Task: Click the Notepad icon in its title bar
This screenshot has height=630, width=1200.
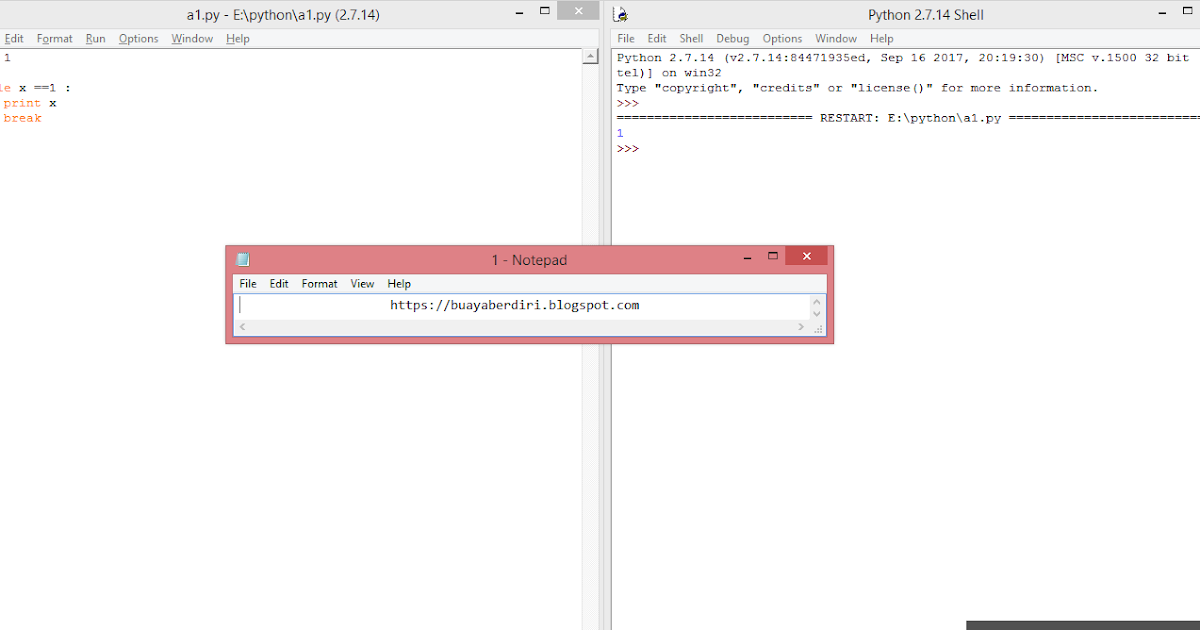Action: (x=242, y=258)
